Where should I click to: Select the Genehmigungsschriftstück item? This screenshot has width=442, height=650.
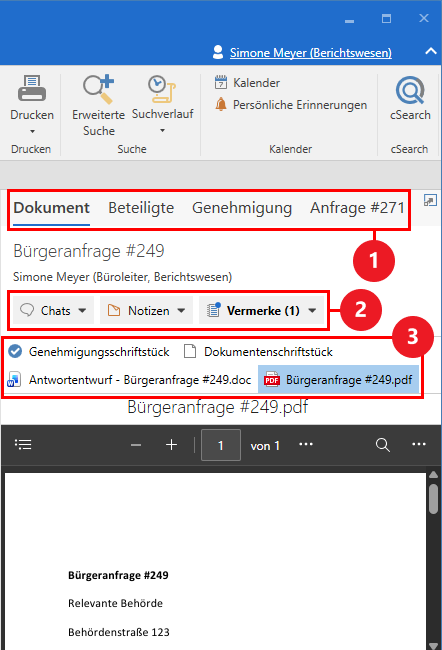(89, 352)
